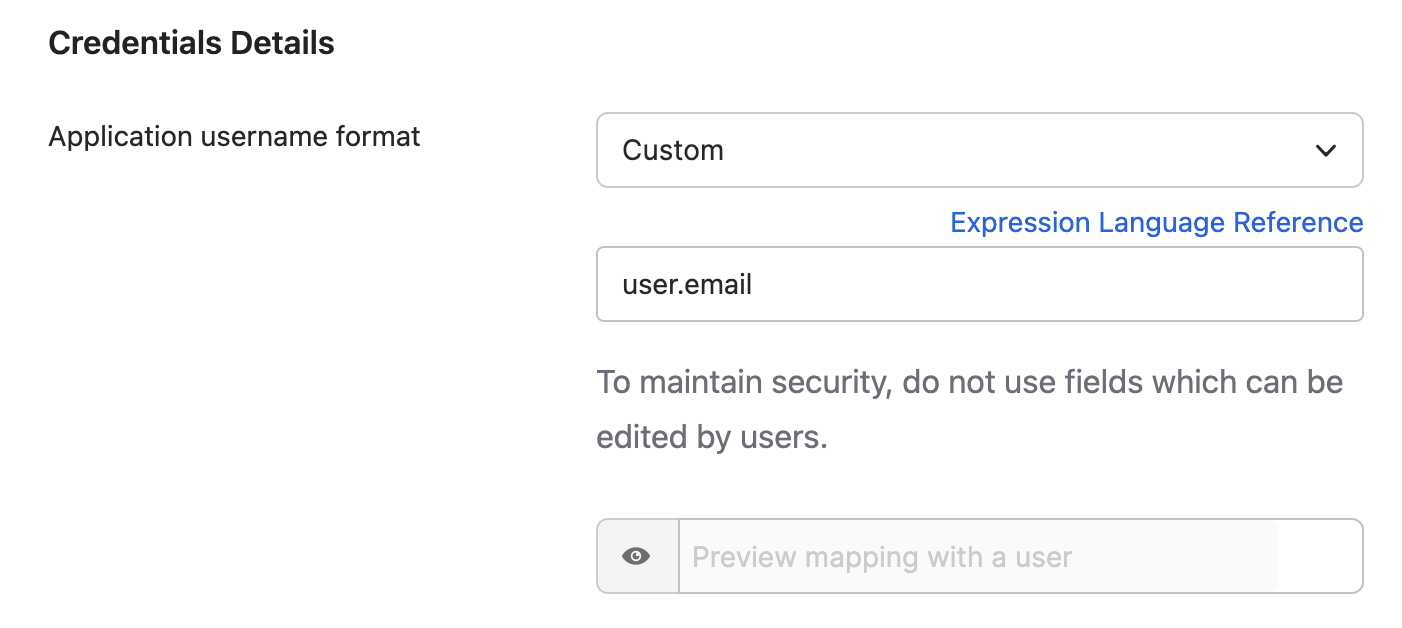Click the Application username format label
Screen dimensions: 1402x628
tap(234, 136)
